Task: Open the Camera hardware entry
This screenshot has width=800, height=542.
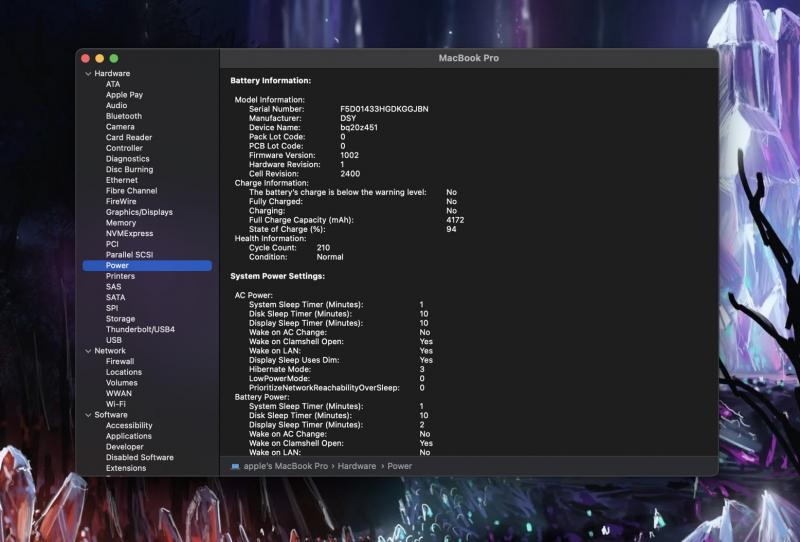Action: coord(120,127)
